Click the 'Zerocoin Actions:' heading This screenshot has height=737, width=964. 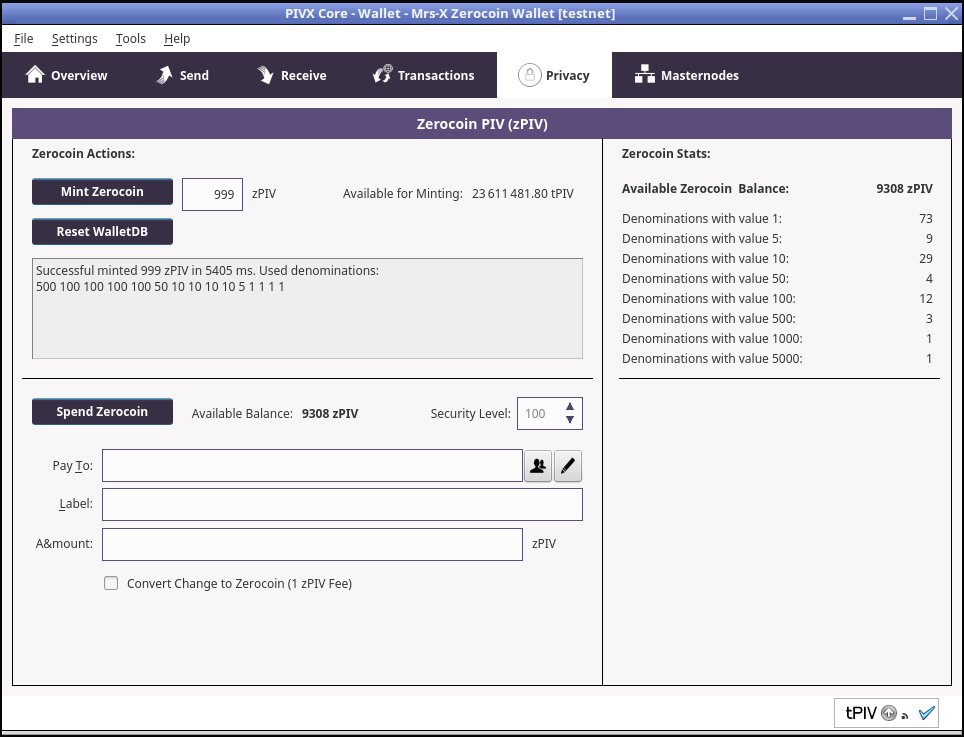pyautogui.click(x=83, y=154)
